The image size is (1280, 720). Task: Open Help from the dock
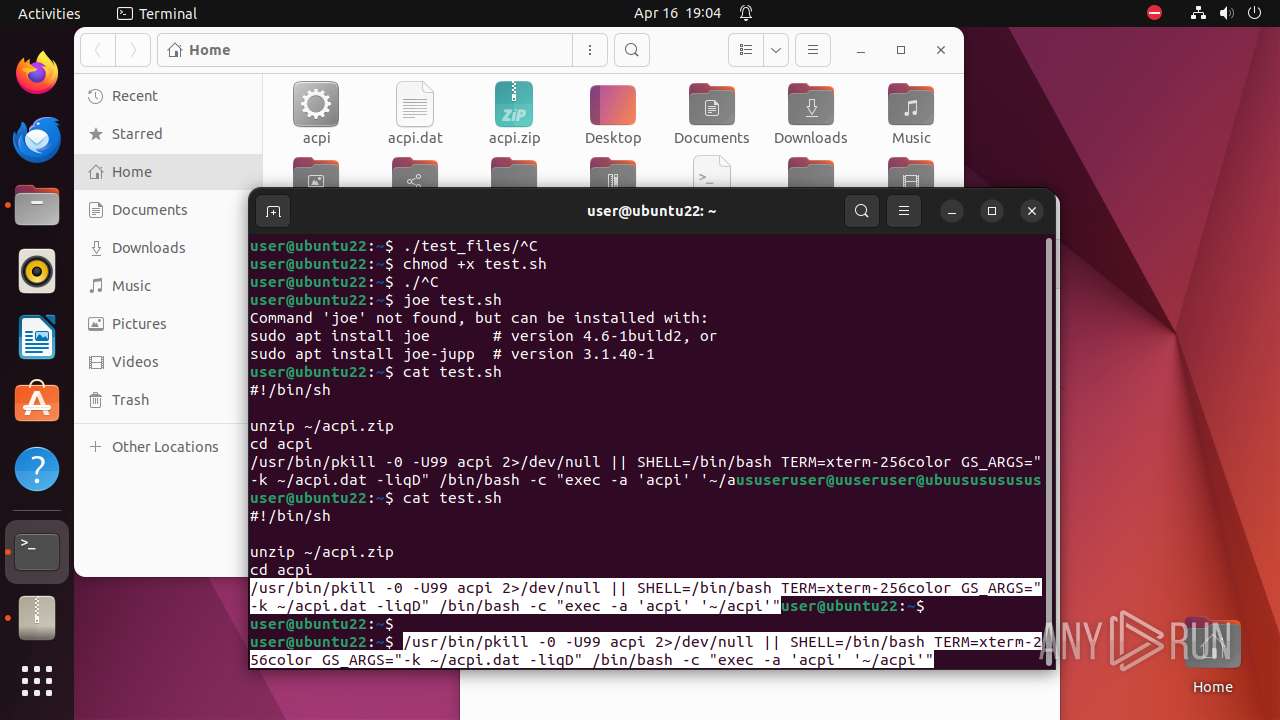[x=37, y=469]
